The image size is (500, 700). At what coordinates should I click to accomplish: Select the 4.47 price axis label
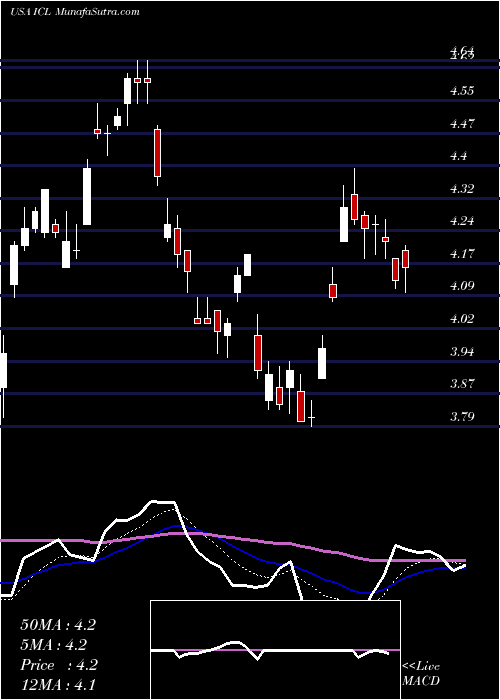pos(462,124)
